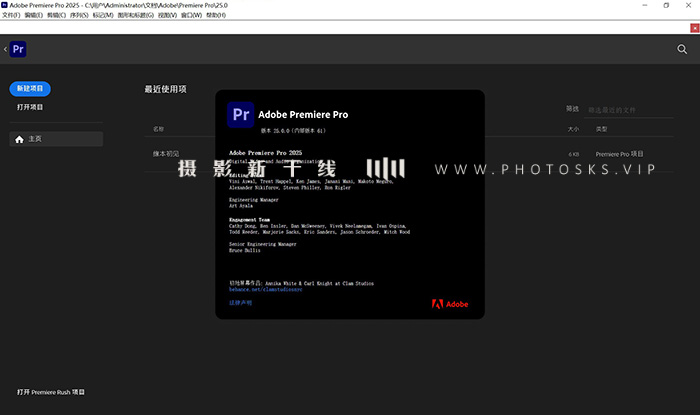Viewport: 700px width, 415px height.
Task: Click the 打开项目 button
Action: coord(30,107)
